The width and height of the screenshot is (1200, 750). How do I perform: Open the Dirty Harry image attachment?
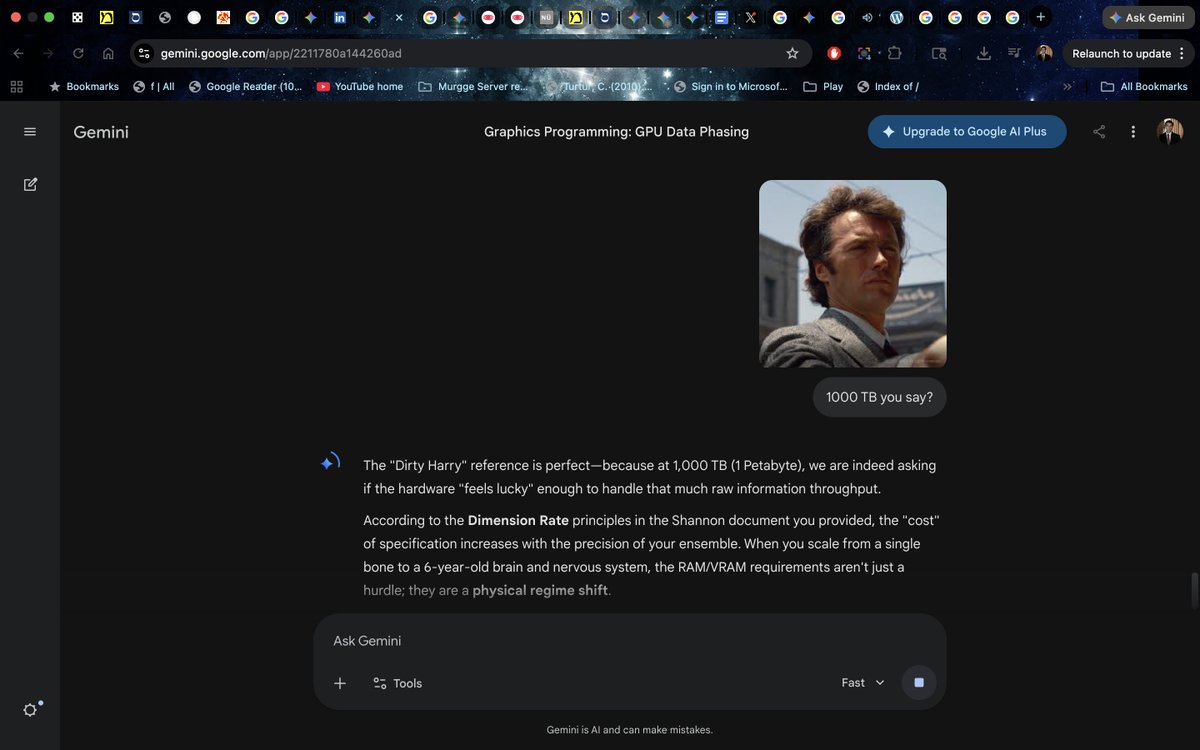pos(853,274)
